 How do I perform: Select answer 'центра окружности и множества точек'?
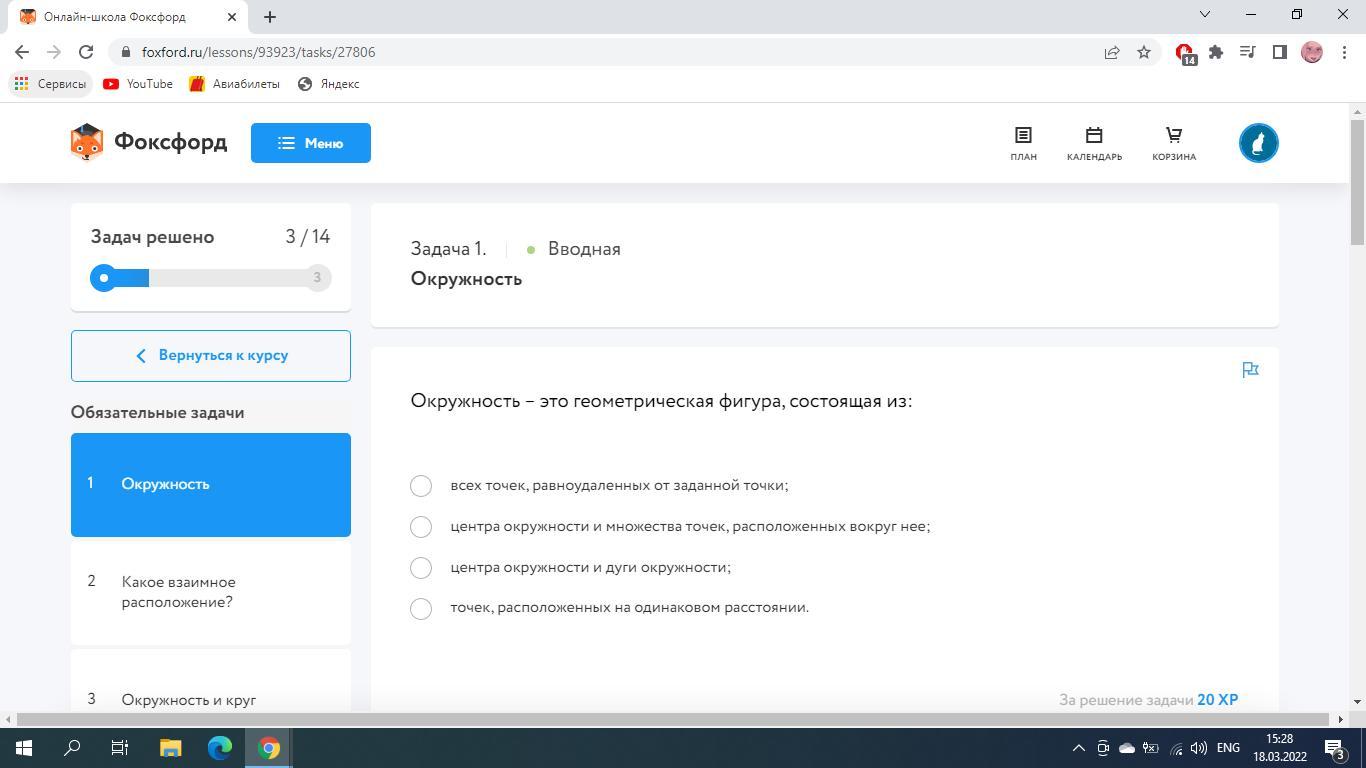pyautogui.click(x=421, y=527)
